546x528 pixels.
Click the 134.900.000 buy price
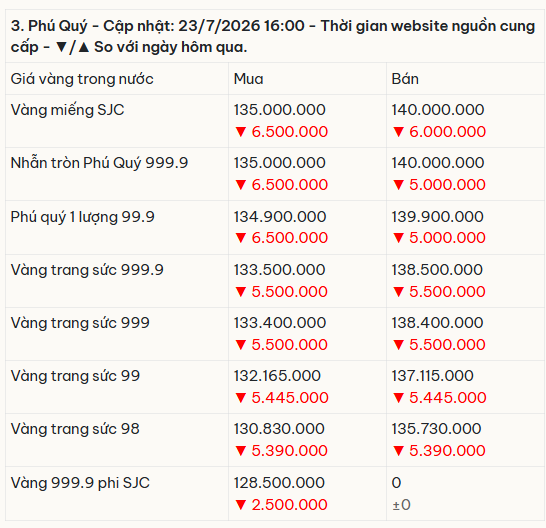tap(280, 217)
